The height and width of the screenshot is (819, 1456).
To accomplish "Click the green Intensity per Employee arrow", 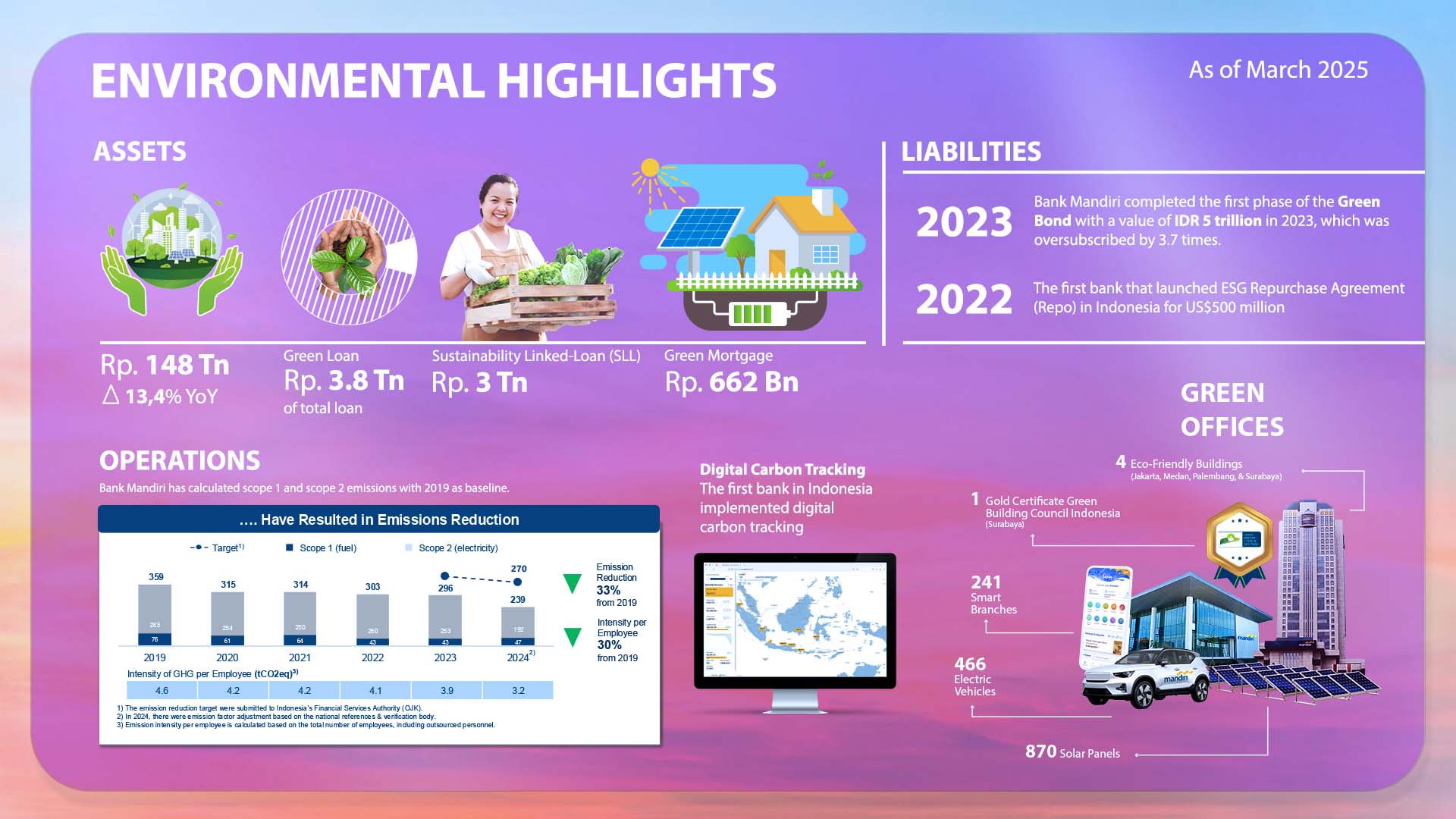I will (x=573, y=637).
